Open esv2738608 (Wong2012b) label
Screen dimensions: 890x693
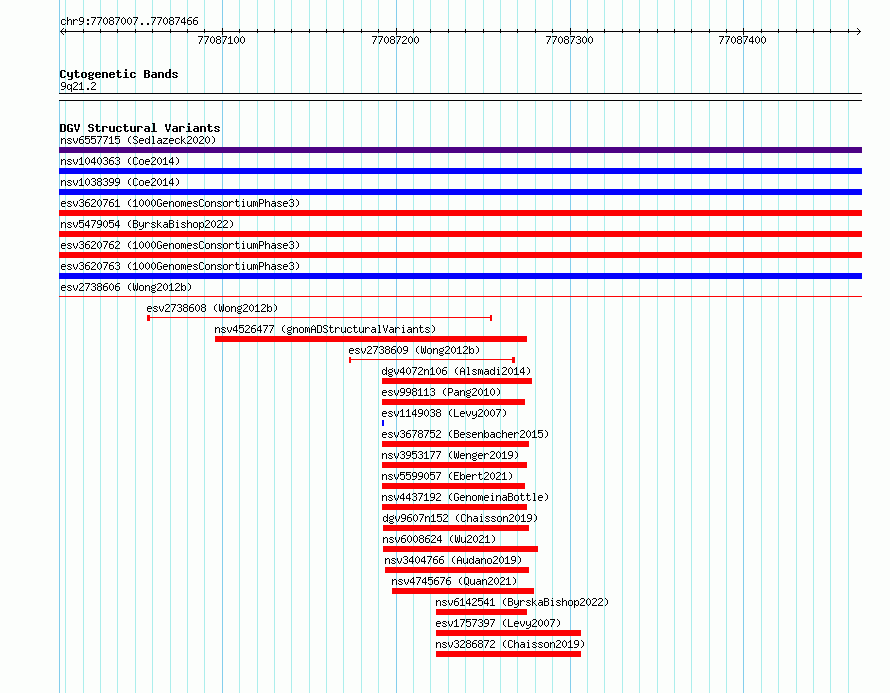pyautogui.click(x=212, y=308)
